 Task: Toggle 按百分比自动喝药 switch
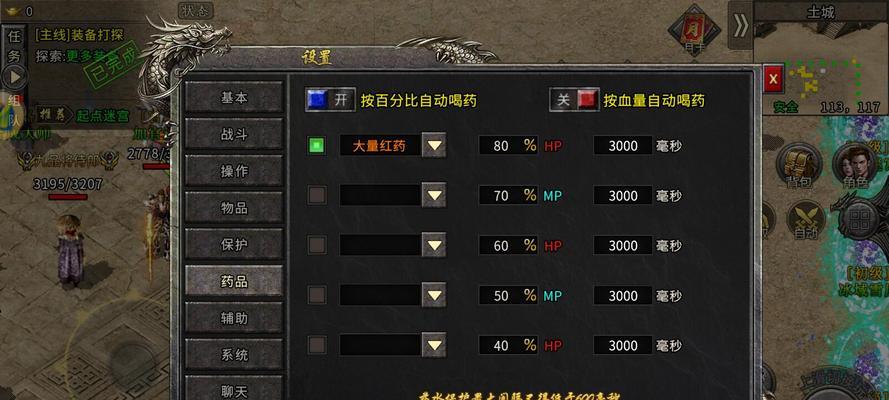(330, 100)
